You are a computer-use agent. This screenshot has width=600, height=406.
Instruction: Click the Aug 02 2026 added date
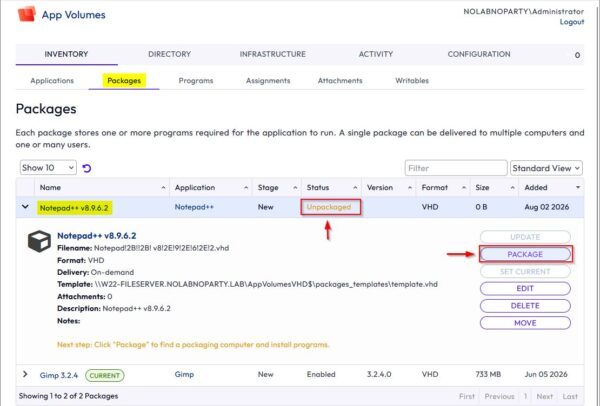pos(546,207)
